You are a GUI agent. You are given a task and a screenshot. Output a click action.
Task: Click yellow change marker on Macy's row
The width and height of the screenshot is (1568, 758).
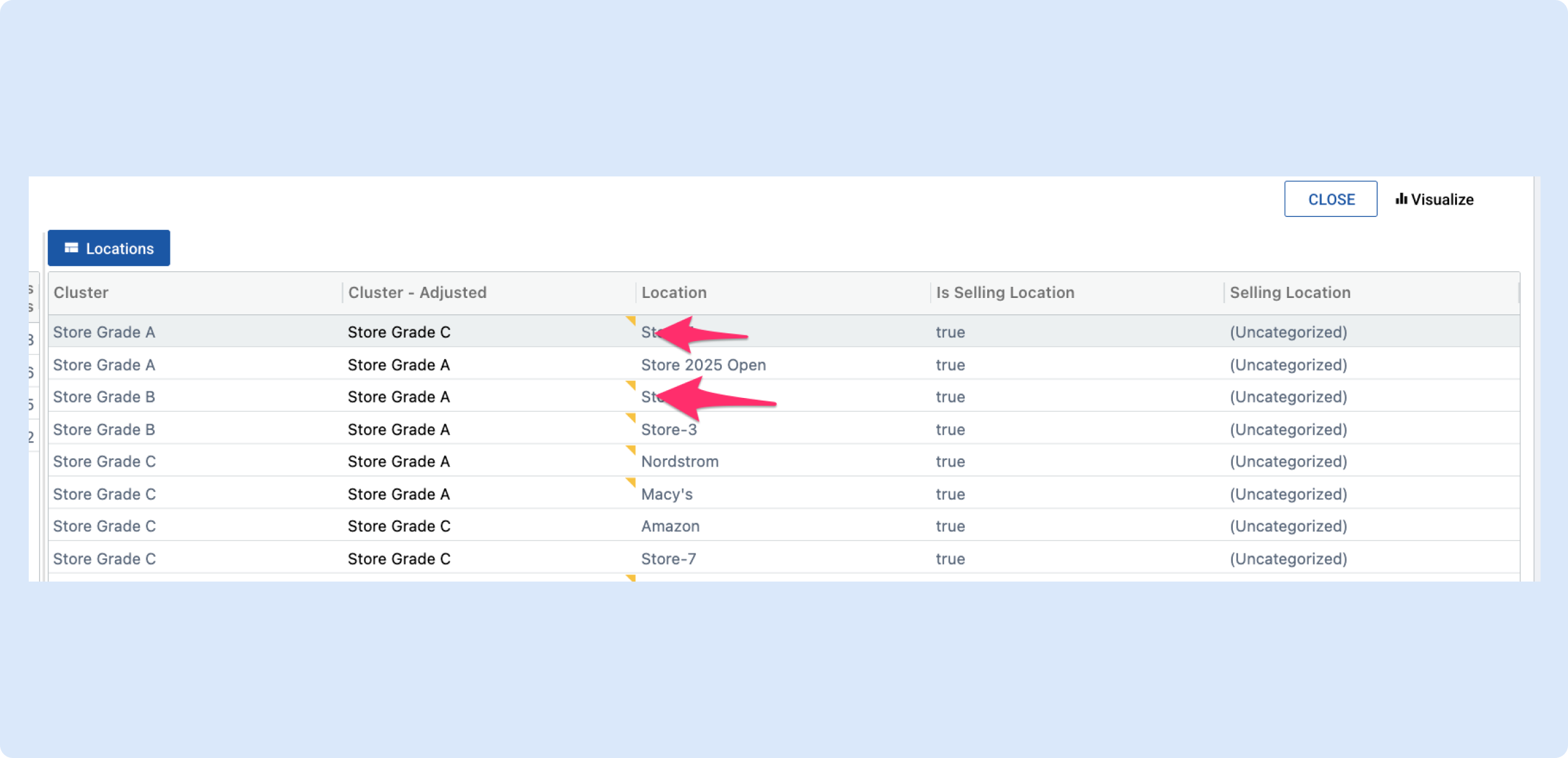tap(631, 482)
